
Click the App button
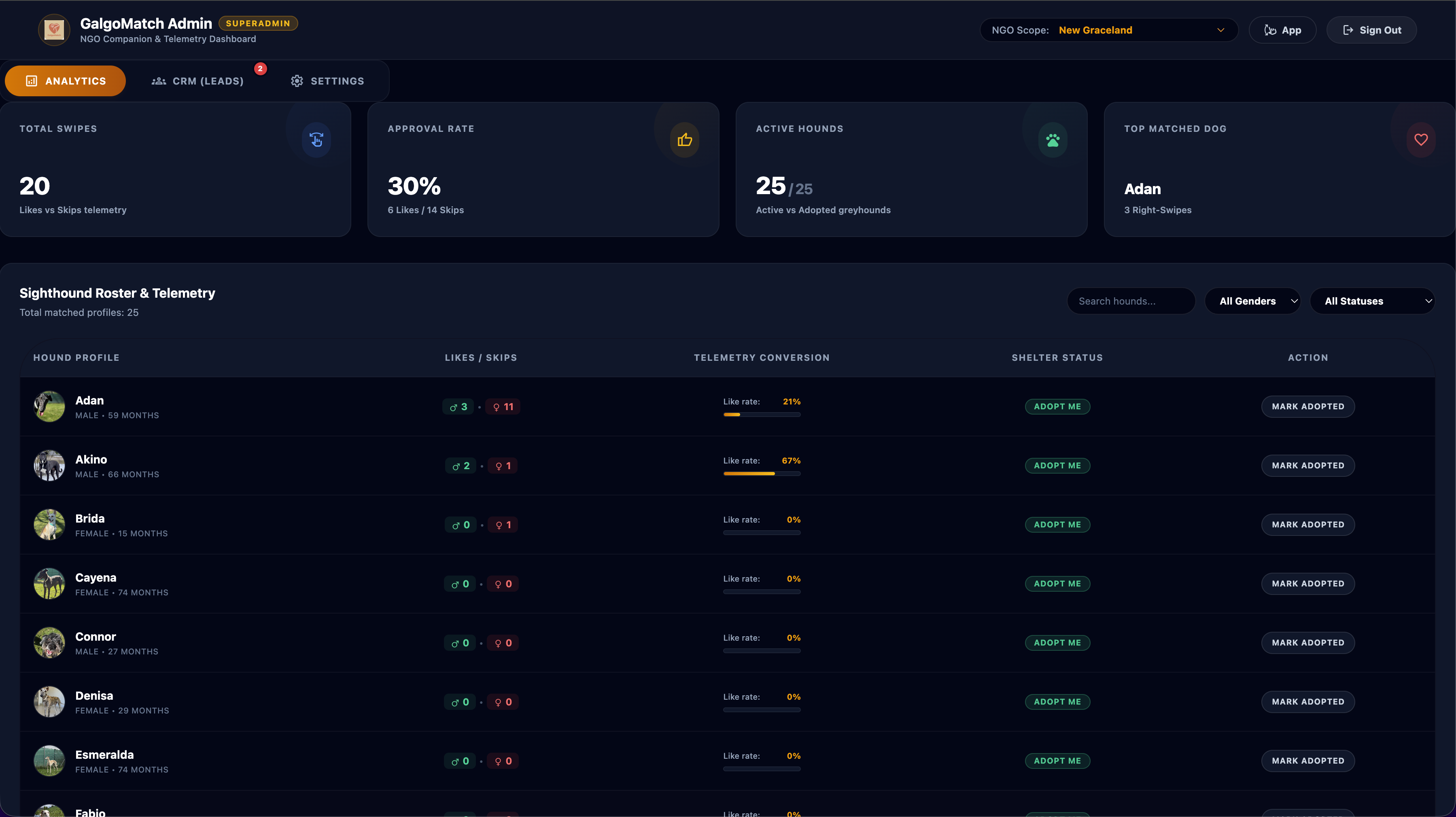pyautogui.click(x=1282, y=30)
